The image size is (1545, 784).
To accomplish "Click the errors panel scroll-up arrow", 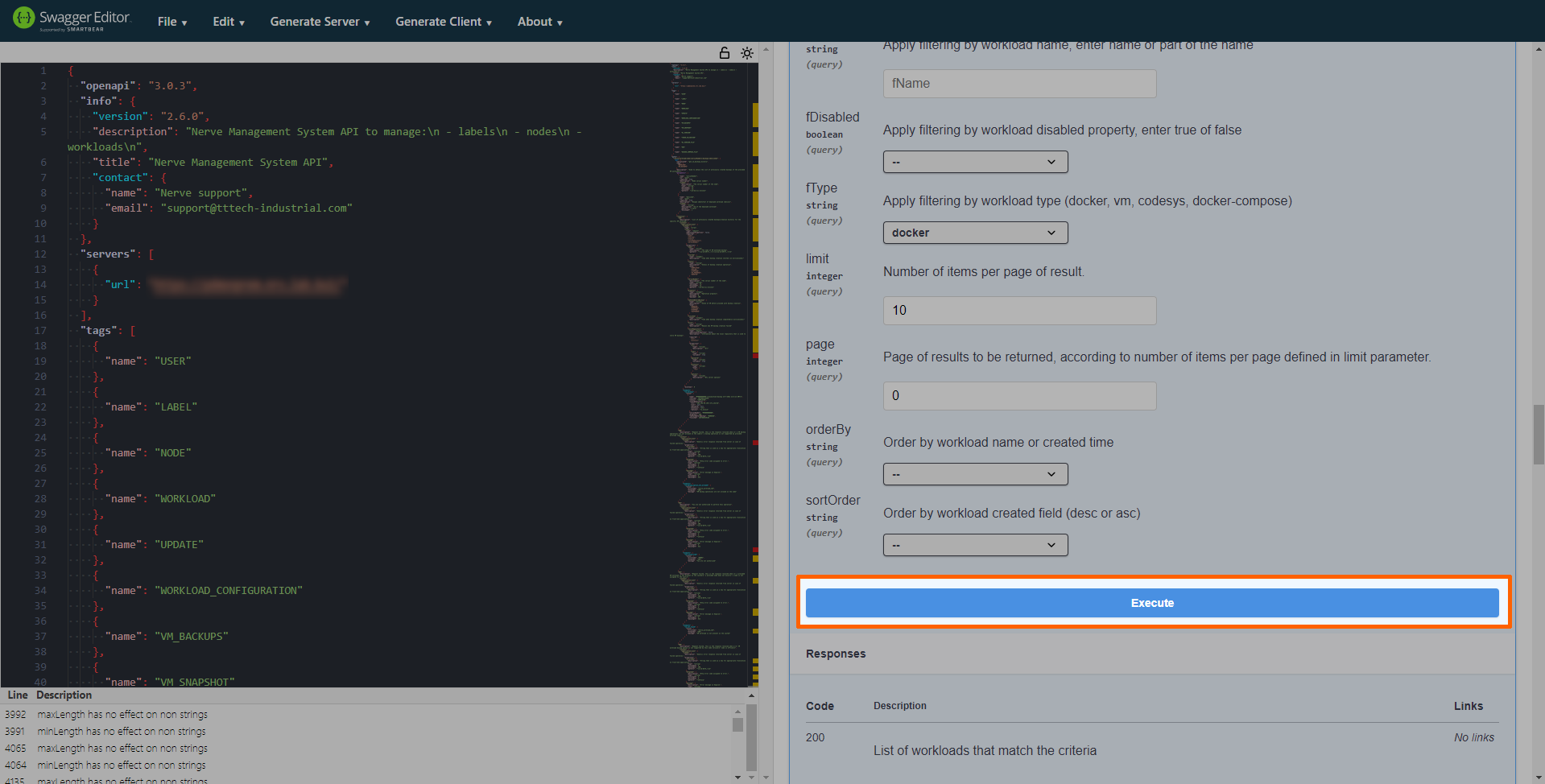I will click(x=737, y=712).
